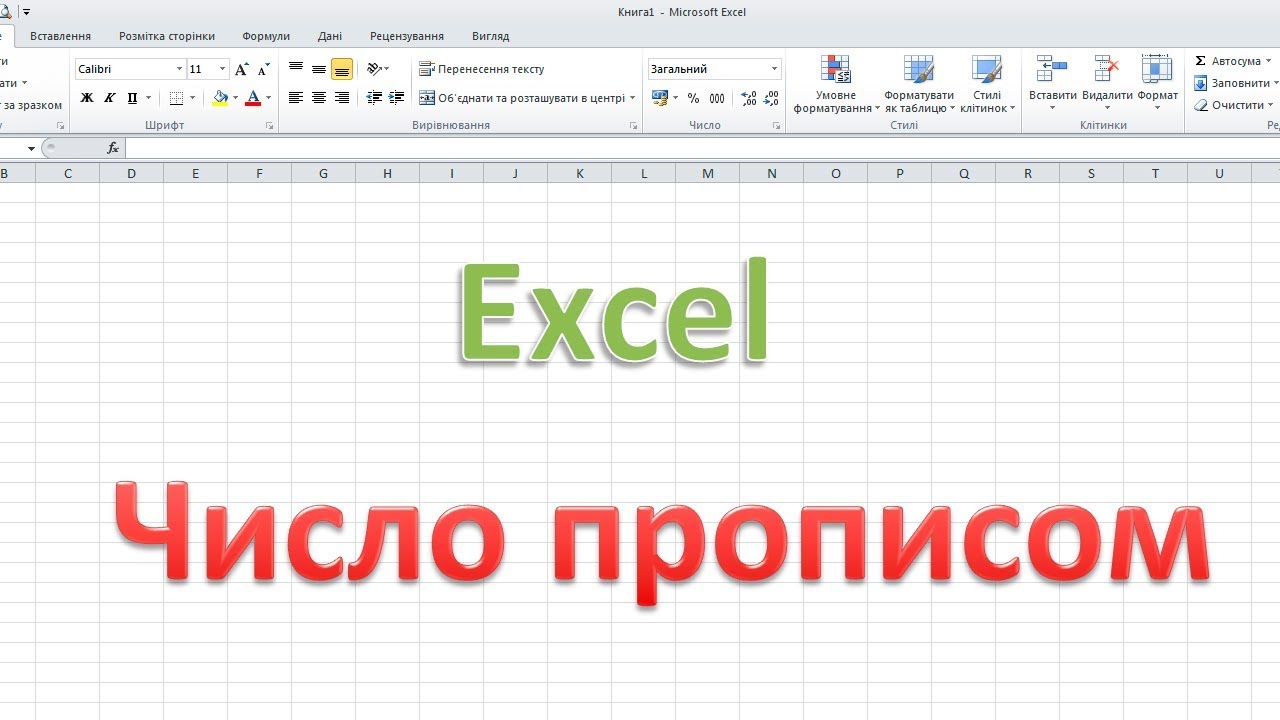Decrease cell indent
This screenshot has width=1280, height=720.
tap(374, 98)
